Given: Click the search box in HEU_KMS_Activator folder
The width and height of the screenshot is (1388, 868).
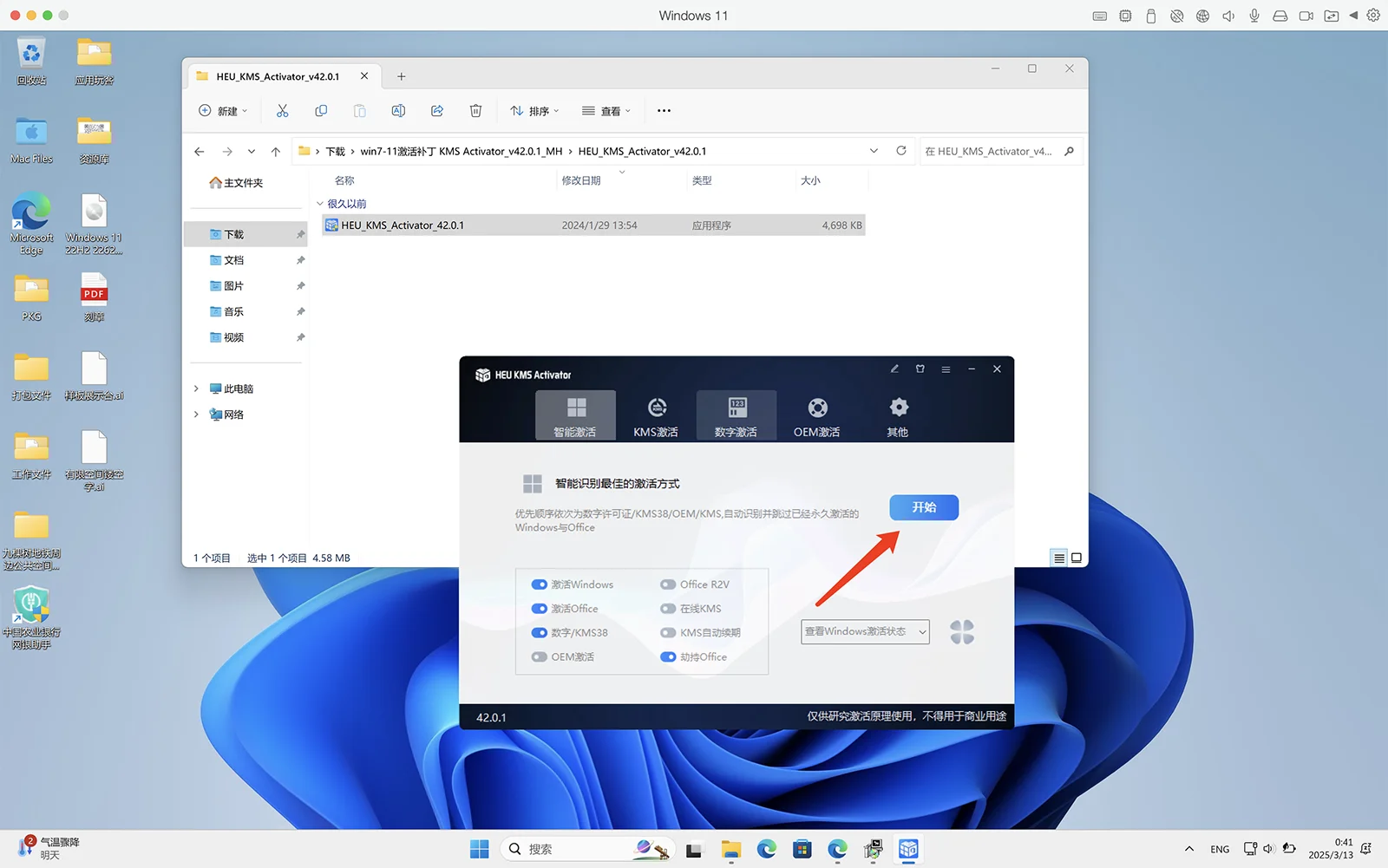Looking at the screenshot, I should [x=999, y=151].
